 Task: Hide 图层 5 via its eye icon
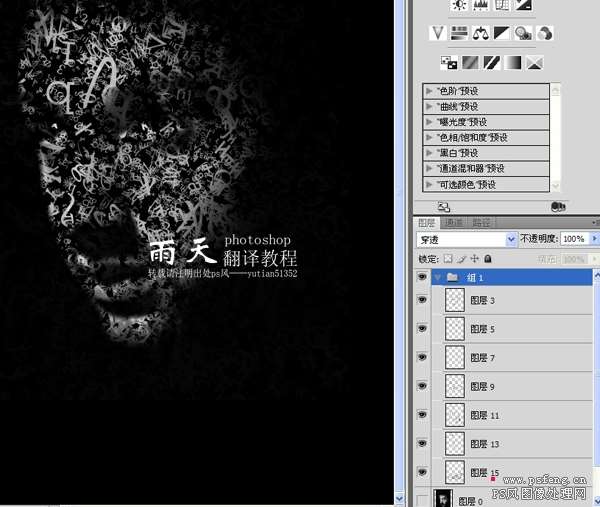(x=422, y=328)
